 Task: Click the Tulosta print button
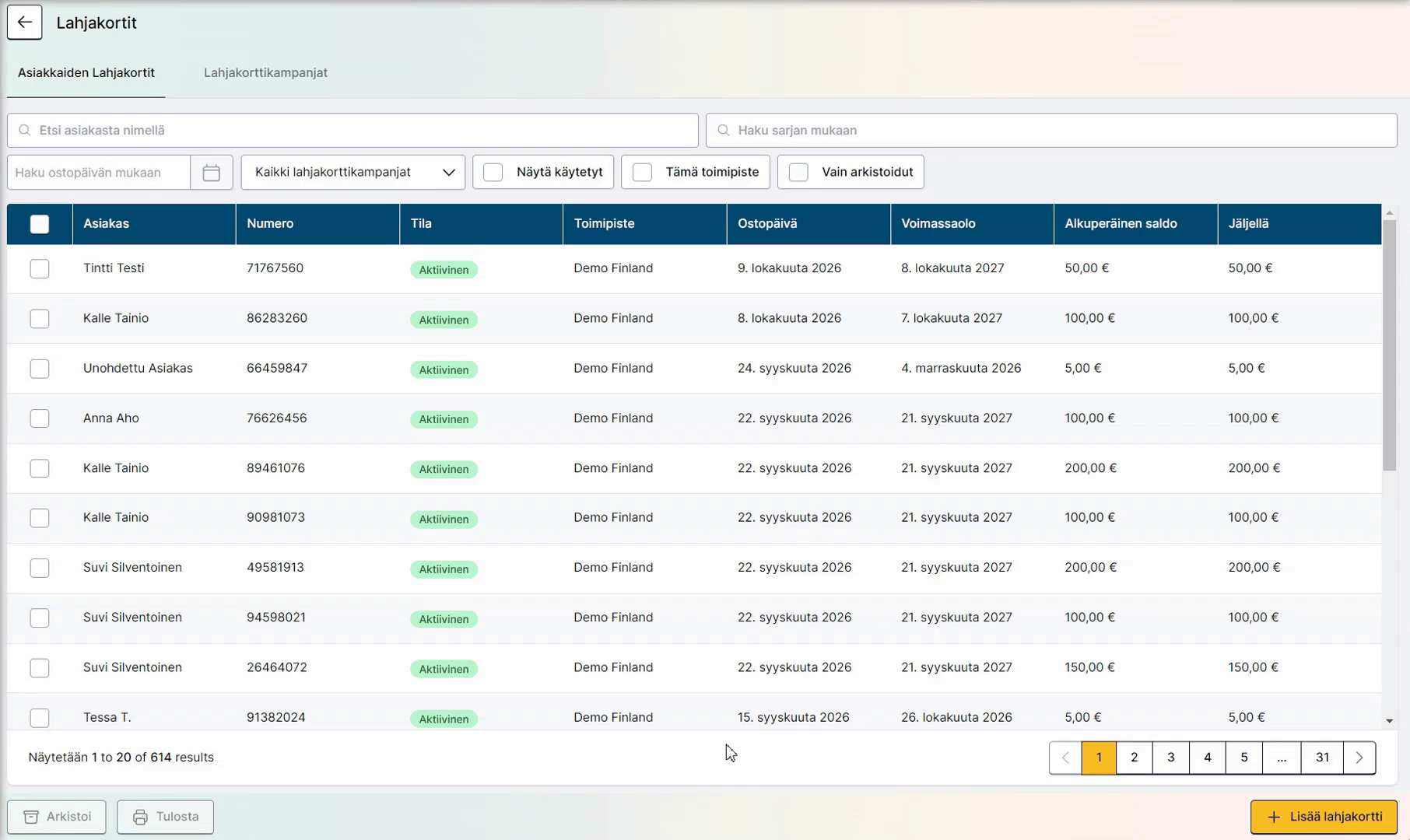point(166,817)
